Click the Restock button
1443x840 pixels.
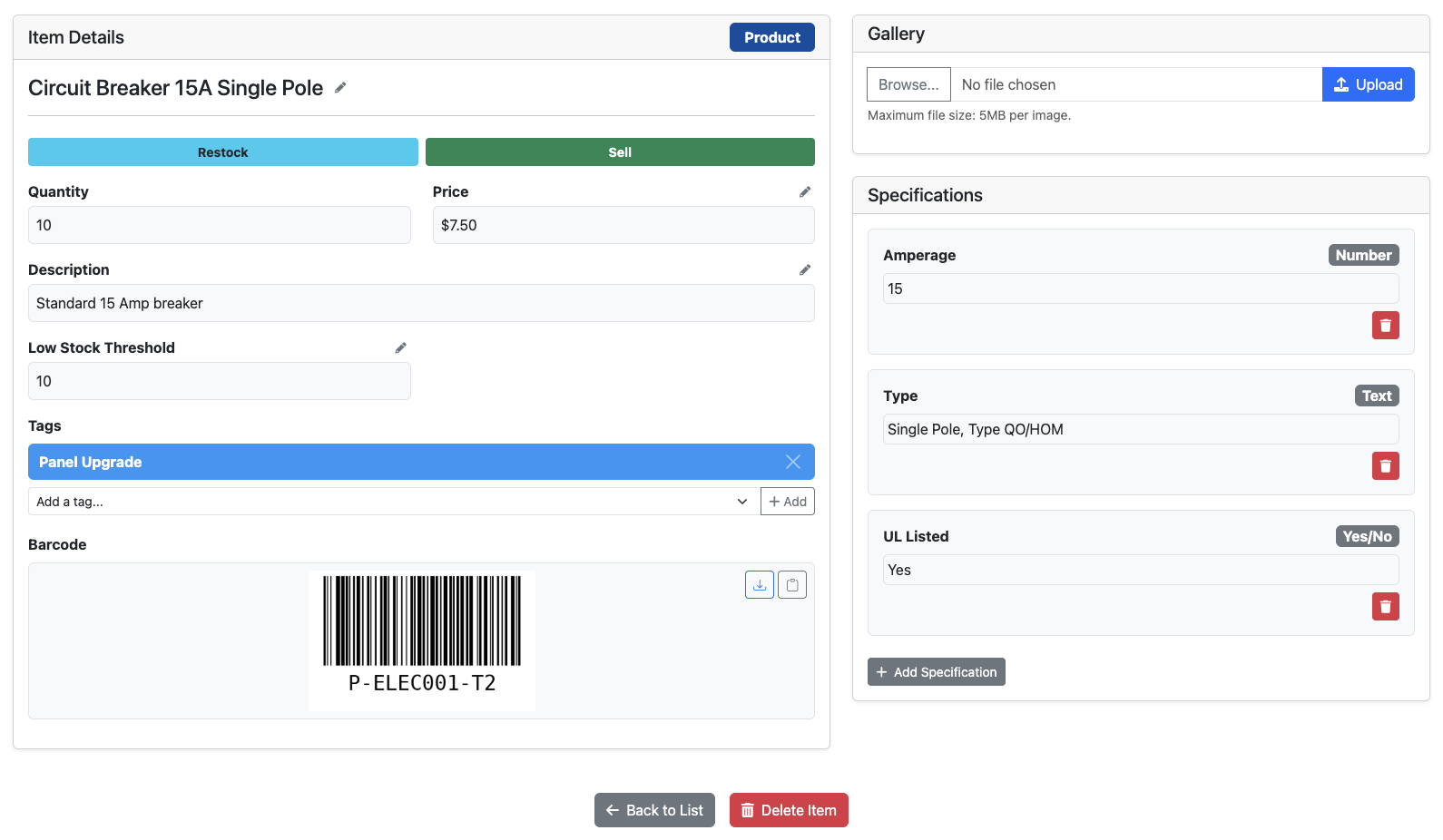point(223,152)
